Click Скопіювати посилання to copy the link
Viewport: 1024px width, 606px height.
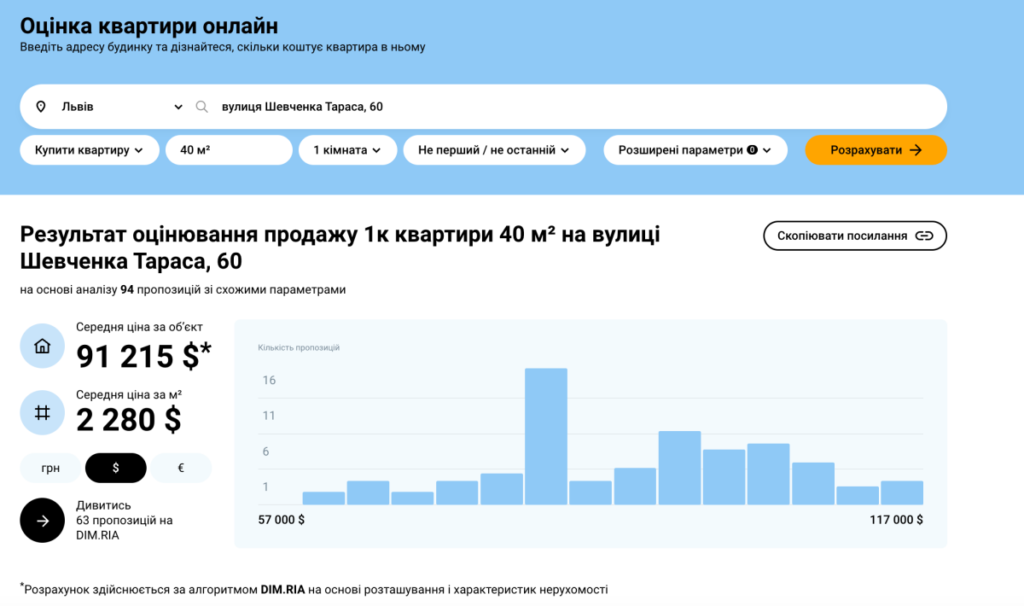click(855, 236)
